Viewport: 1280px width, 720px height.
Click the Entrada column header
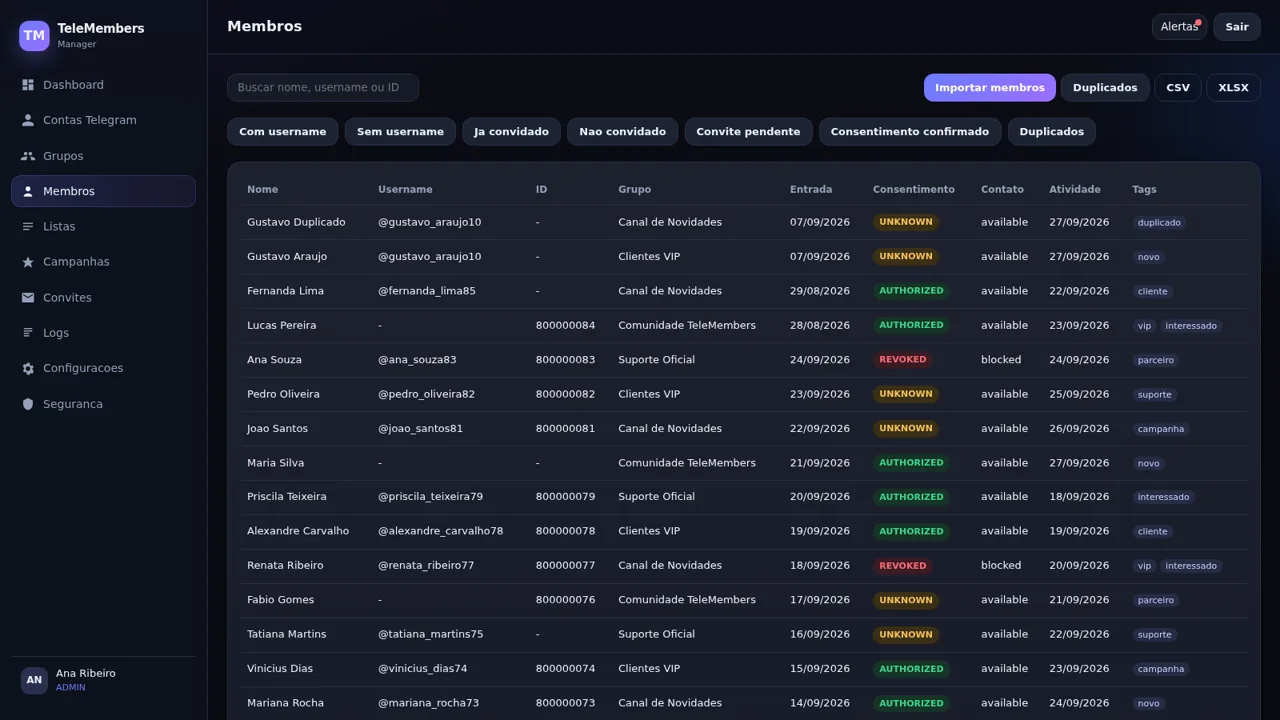pyautogui.click(x=811, y=190)
